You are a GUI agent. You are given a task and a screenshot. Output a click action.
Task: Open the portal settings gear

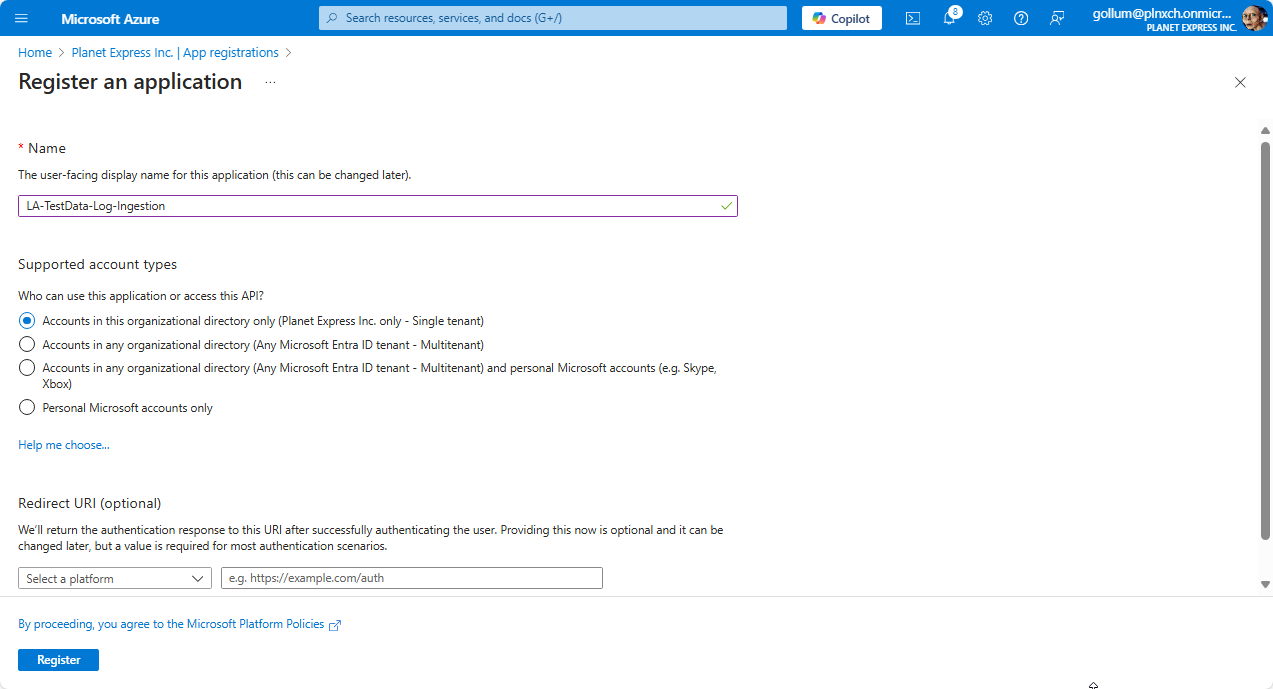tap(984, 18)
